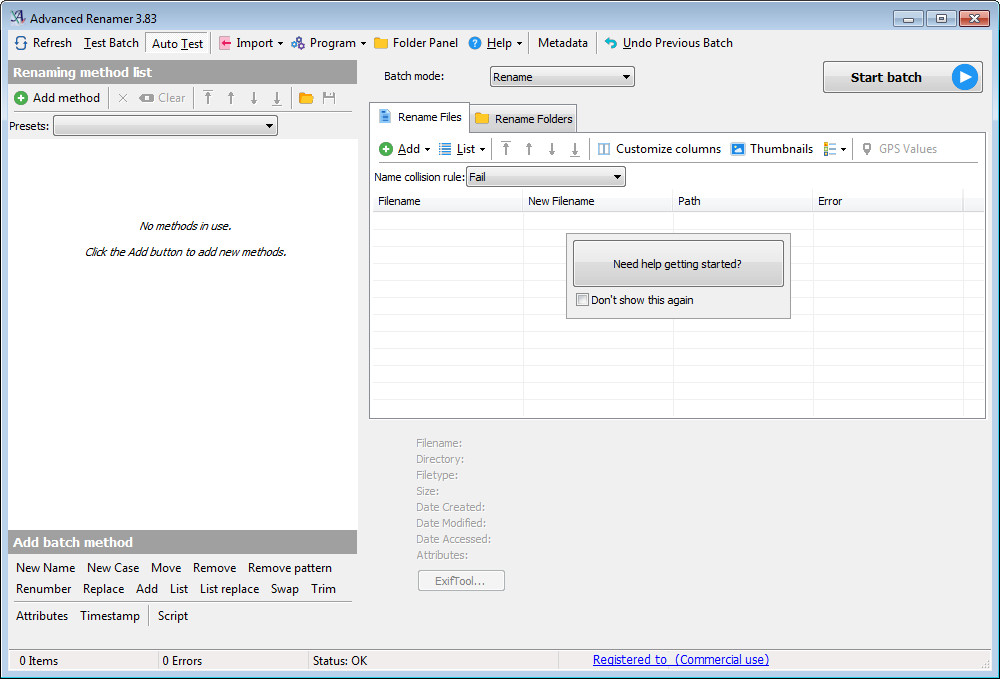Open the Import dropdown menu

click(251, 43)
